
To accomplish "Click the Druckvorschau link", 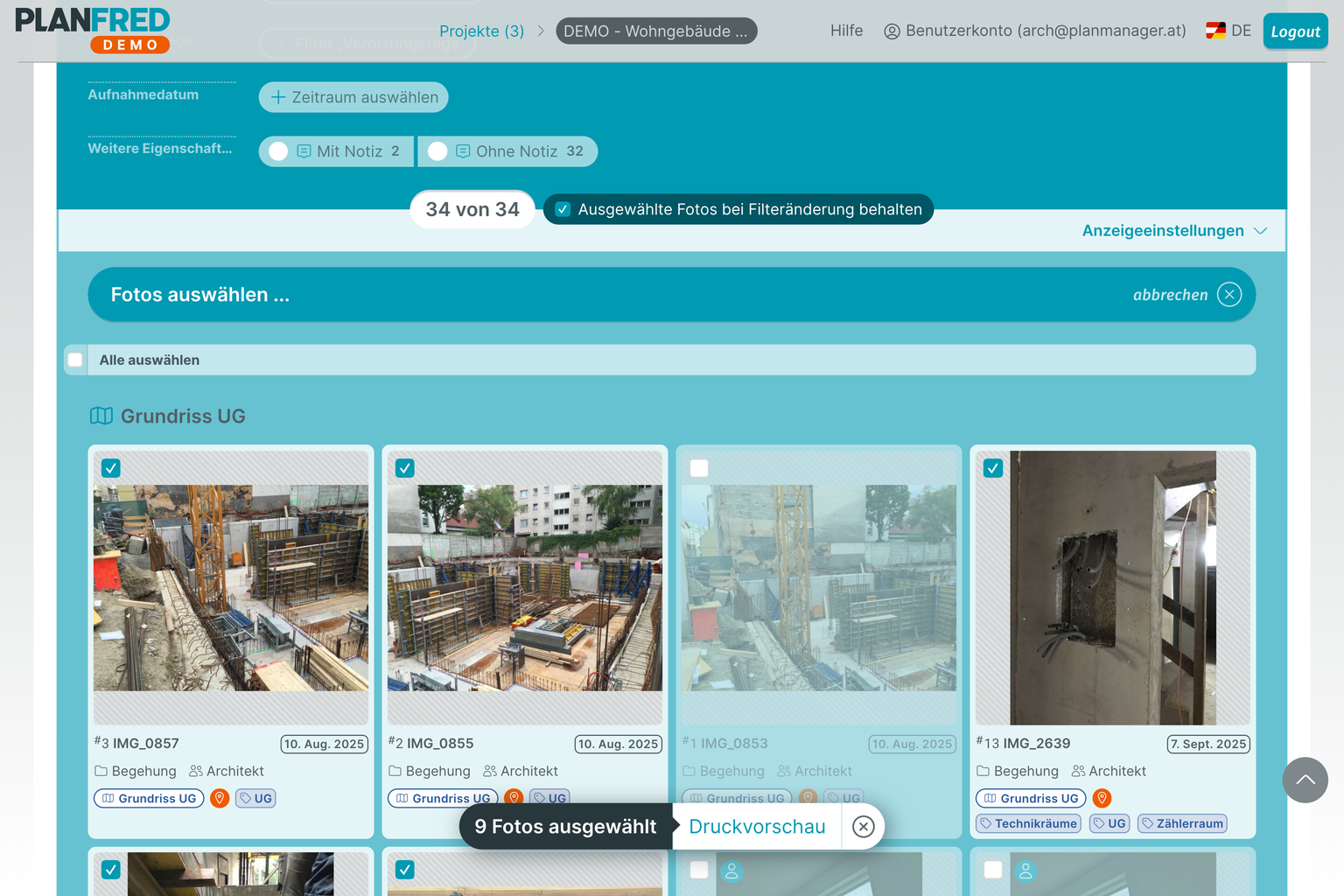I will (757, 827).
